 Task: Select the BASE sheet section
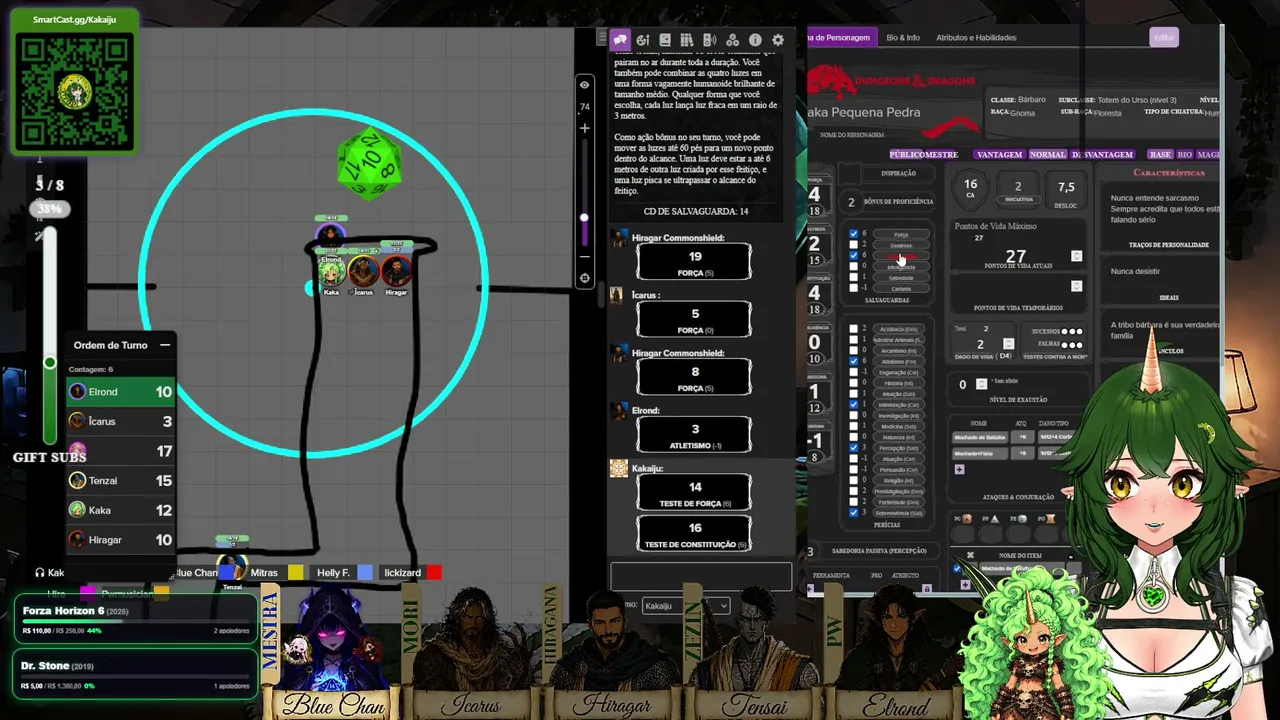point(1160,155)
